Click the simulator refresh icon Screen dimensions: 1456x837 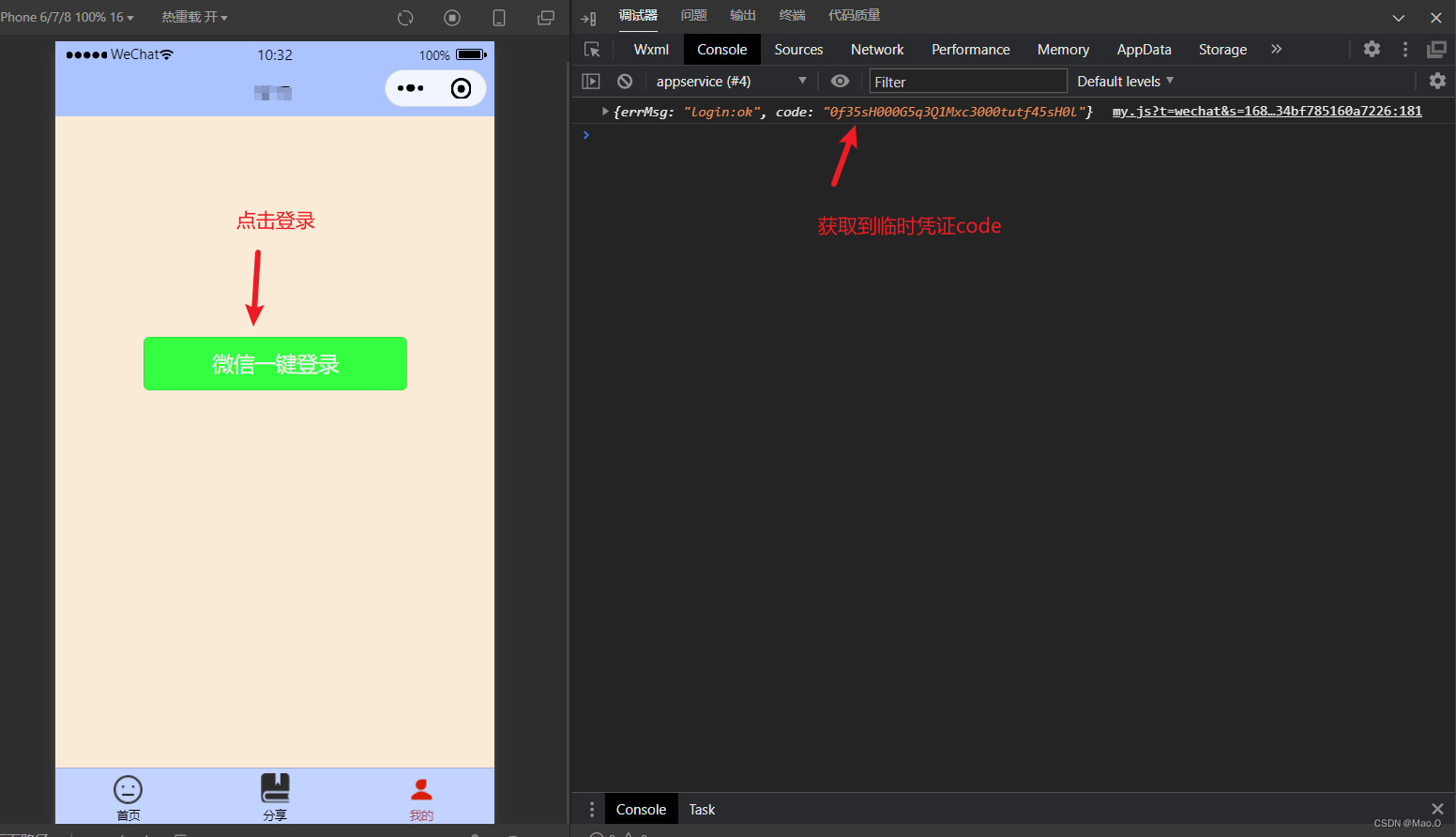coord(405,18)
